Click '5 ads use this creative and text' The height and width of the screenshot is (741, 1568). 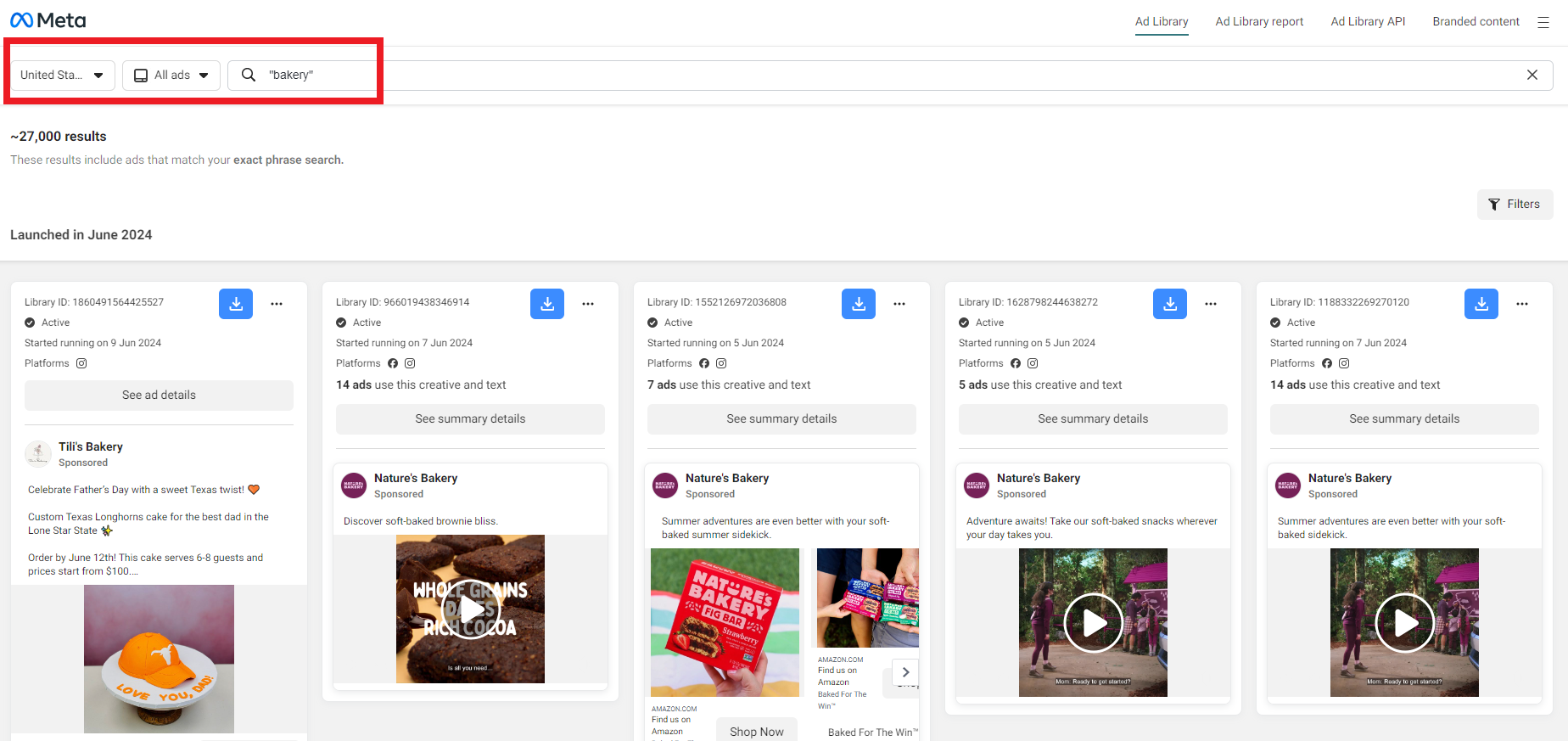(x=1040, y=385)
